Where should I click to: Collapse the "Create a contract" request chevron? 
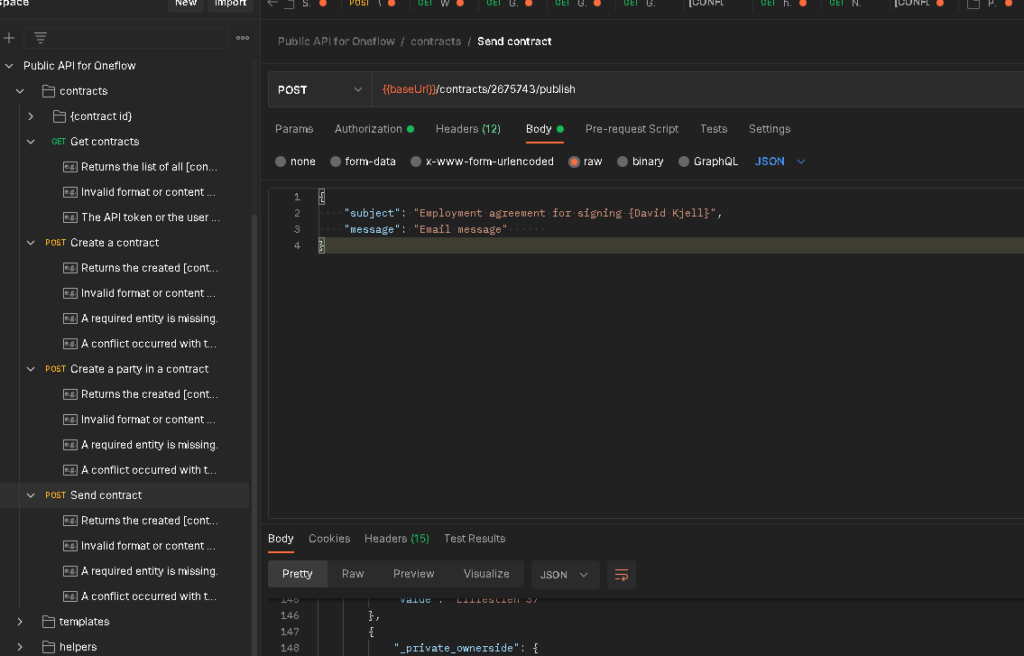coord(31,242)
